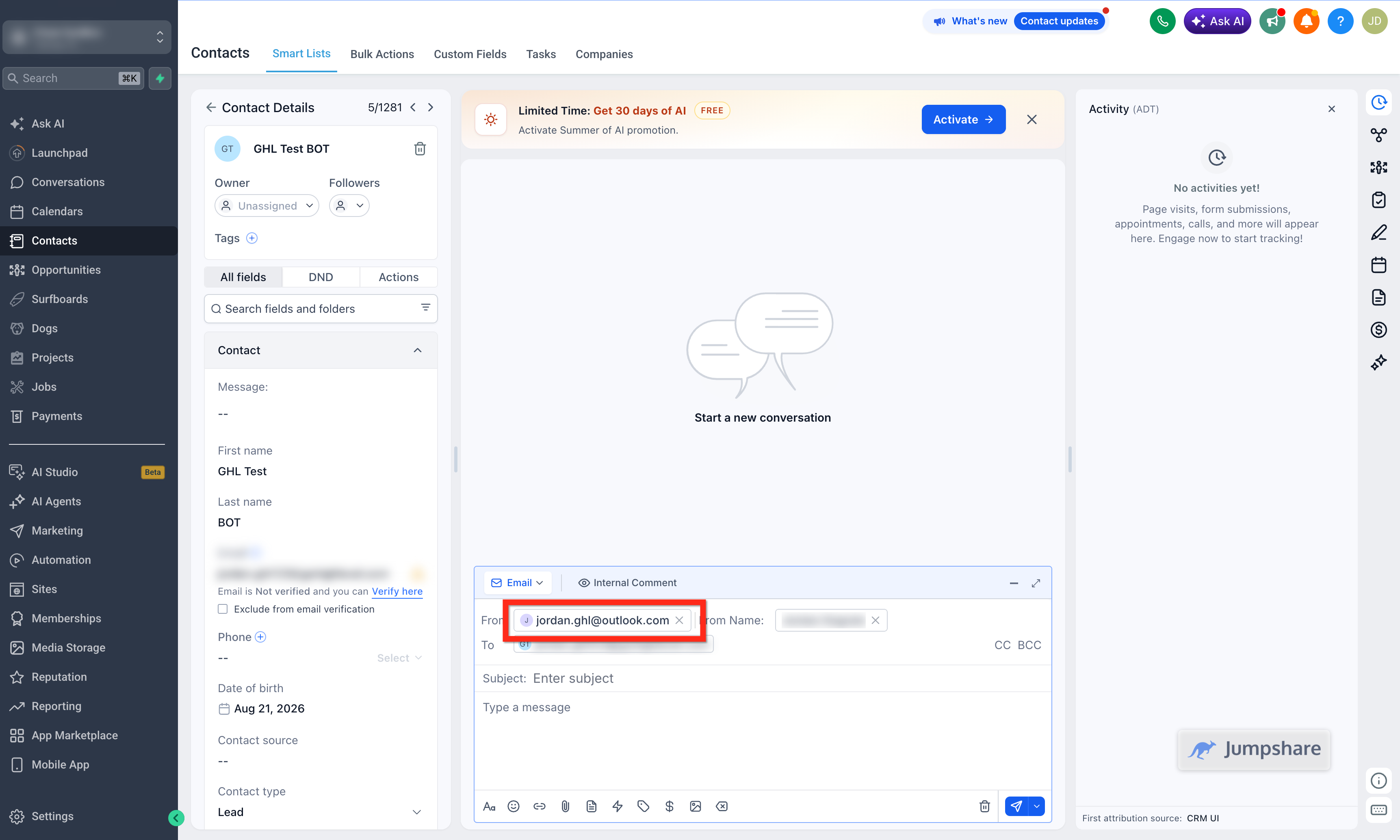This screenshot has width=1400, height=840.
Task: Insert an image in the composer
Action: 695,806
